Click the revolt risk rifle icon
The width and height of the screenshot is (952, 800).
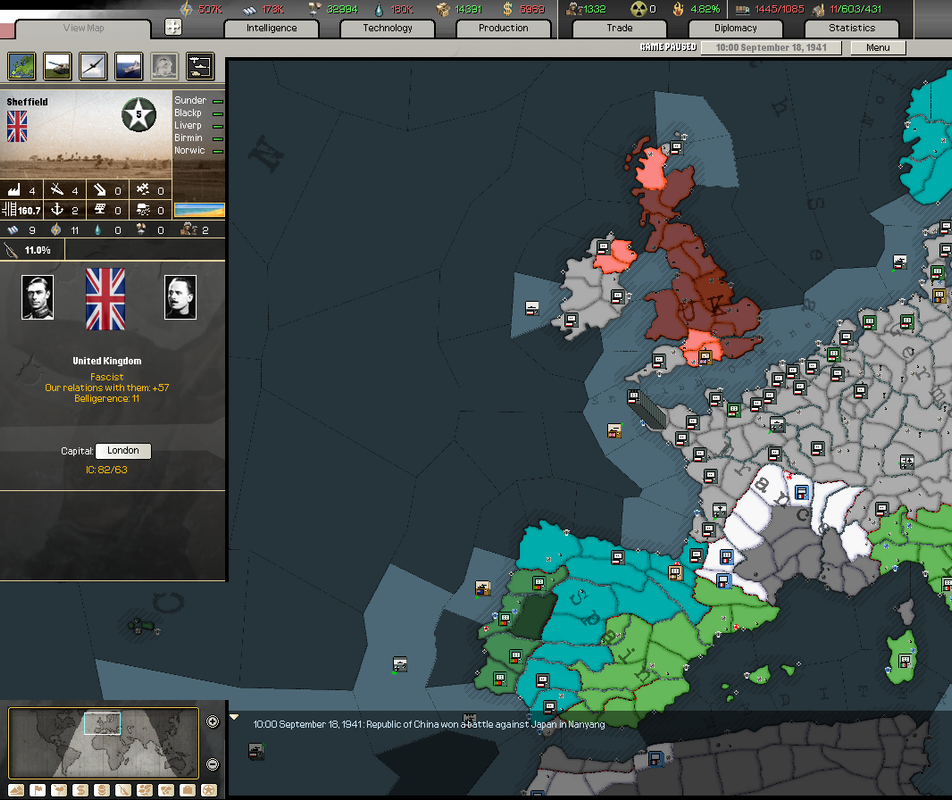(x=11, y=250)
